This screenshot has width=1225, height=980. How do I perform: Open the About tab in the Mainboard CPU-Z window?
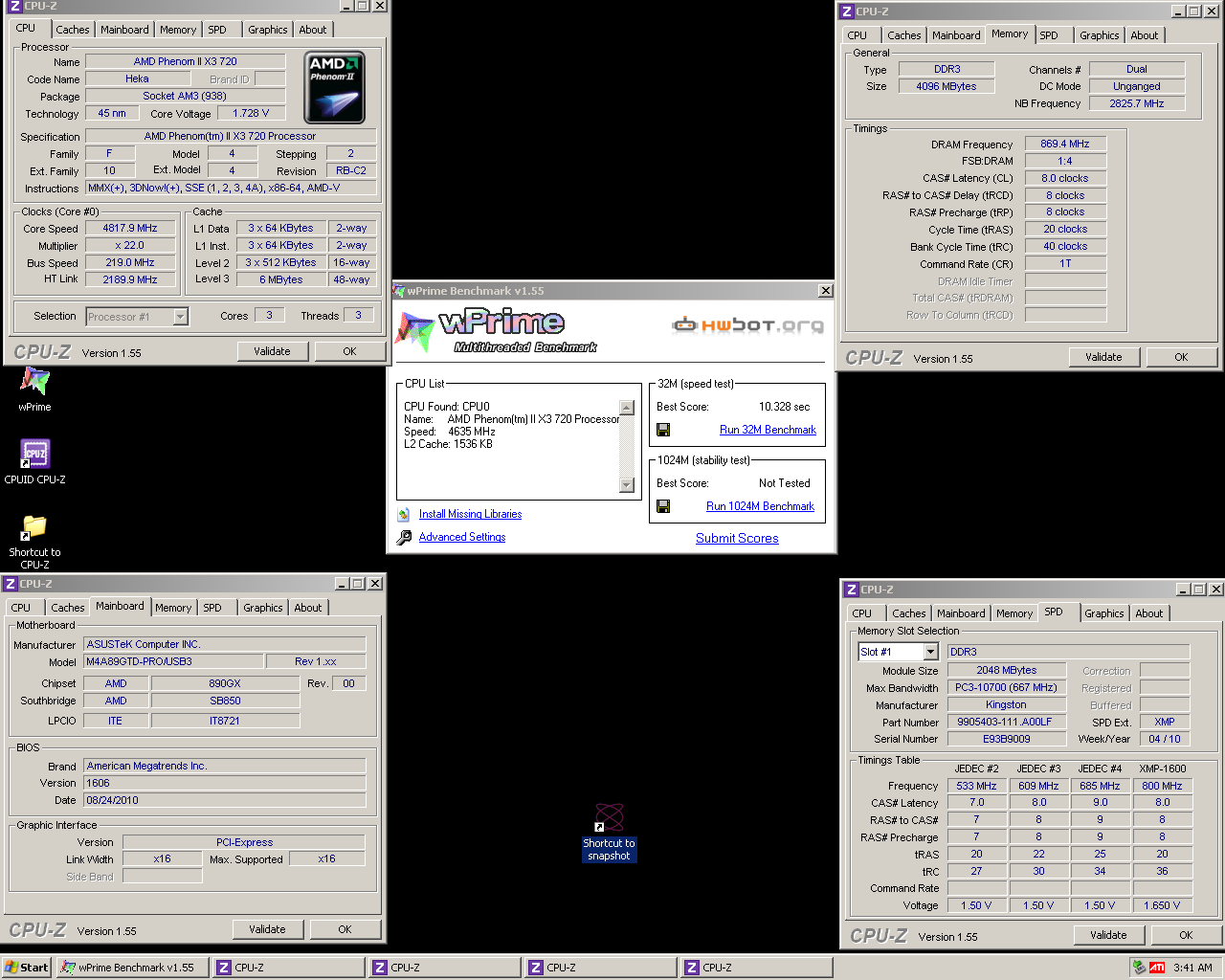(x=308, y=608)
